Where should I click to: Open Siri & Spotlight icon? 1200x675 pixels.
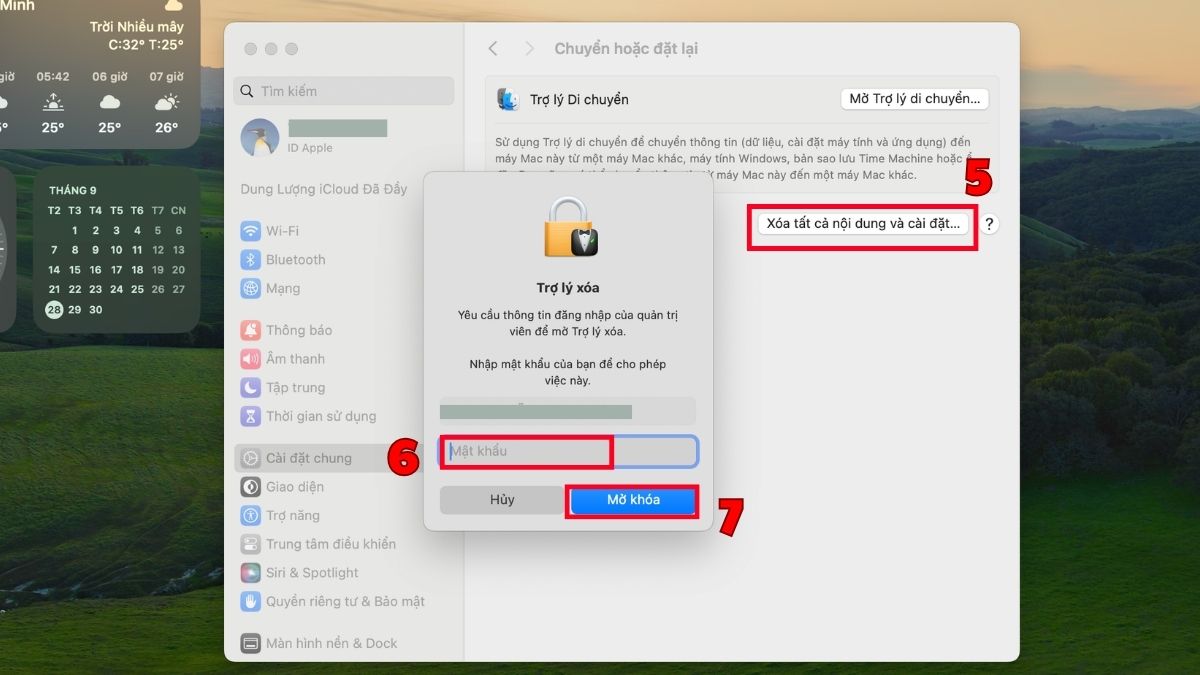pyautogui.click(x=250, y=573)
